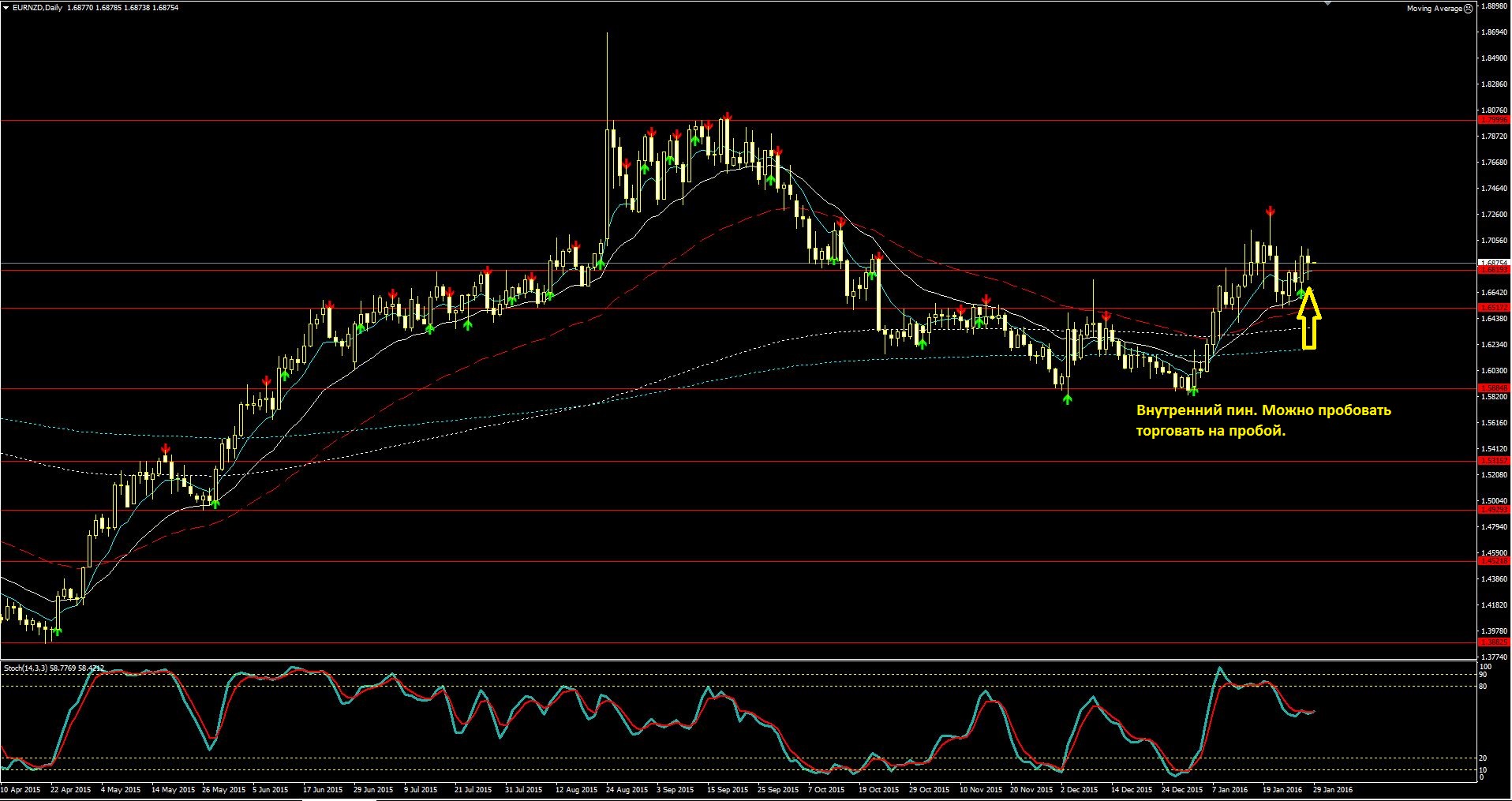
Task: Click the stochastic scale value 20
Action: coord(1483,758)
